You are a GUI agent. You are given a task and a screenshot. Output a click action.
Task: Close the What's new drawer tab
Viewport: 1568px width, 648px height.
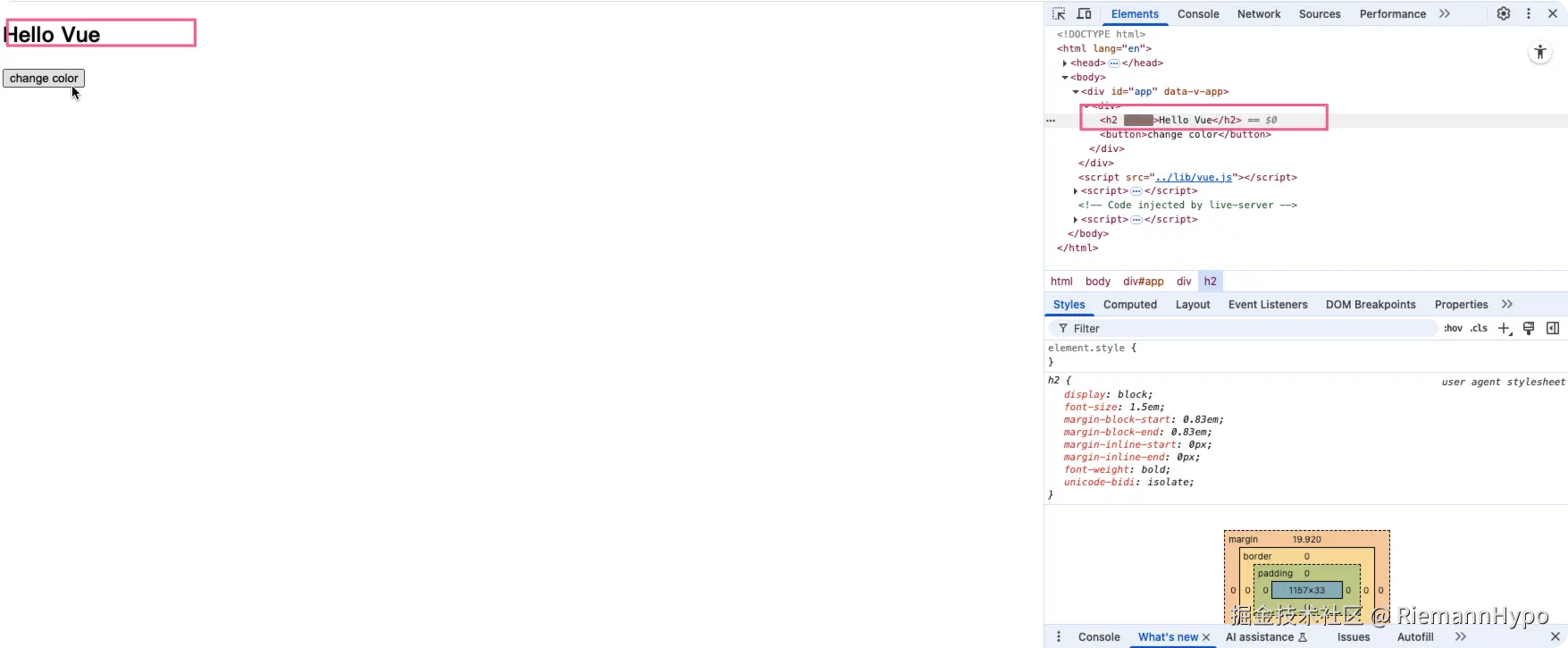1206,637
